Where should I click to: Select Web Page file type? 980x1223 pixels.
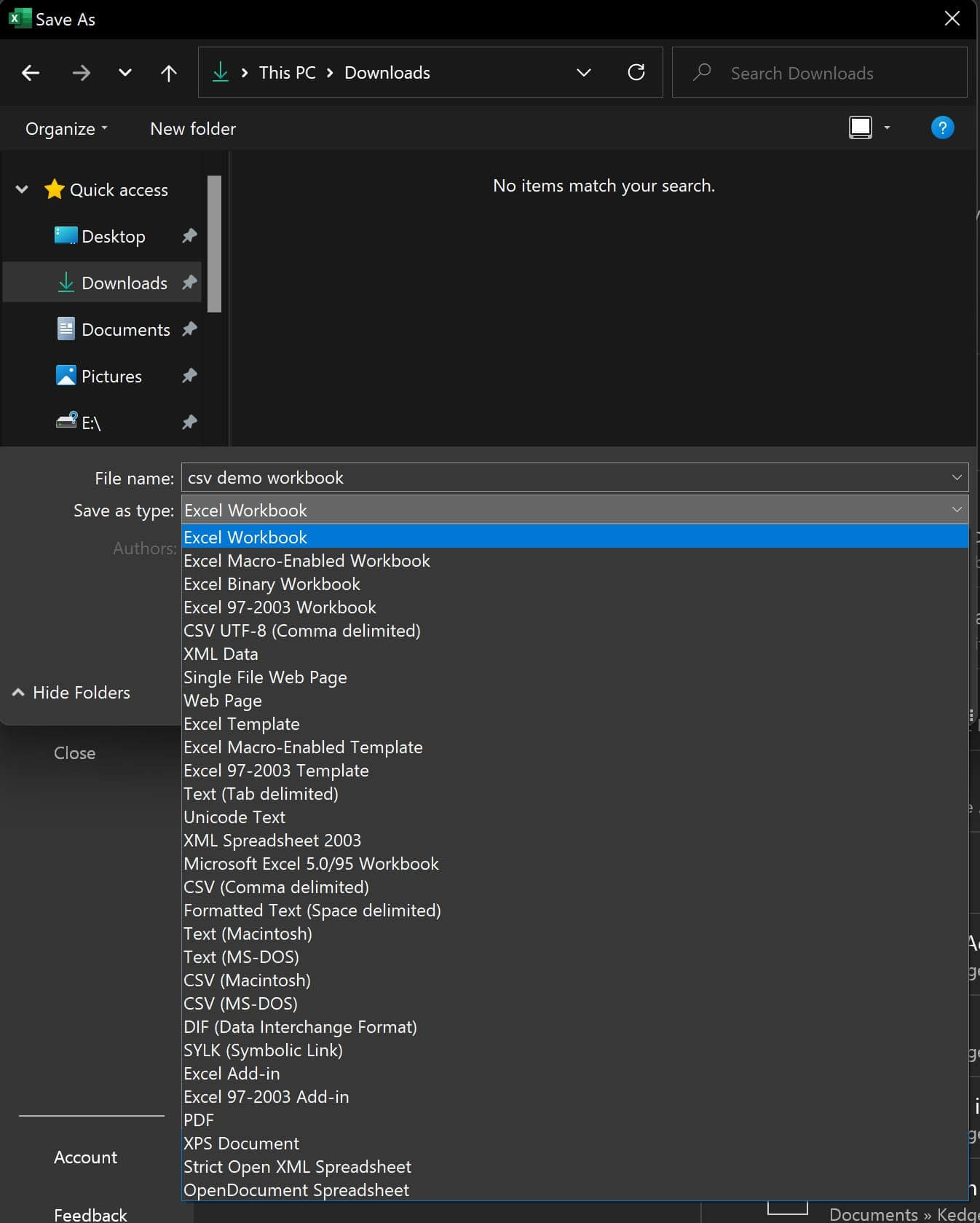tap(574, 701)
